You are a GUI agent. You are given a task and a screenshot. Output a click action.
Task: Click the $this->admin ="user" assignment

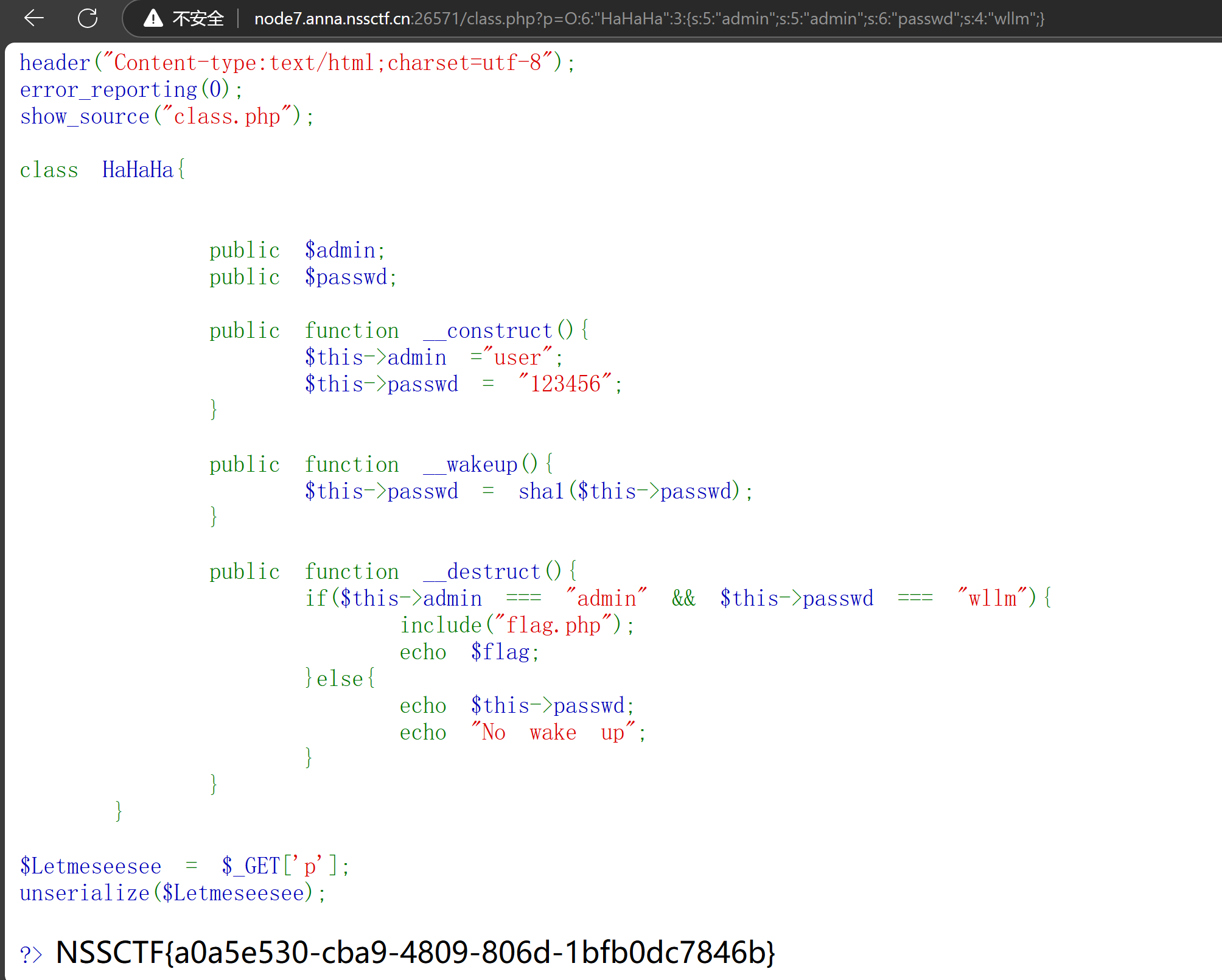coord(433,357)
